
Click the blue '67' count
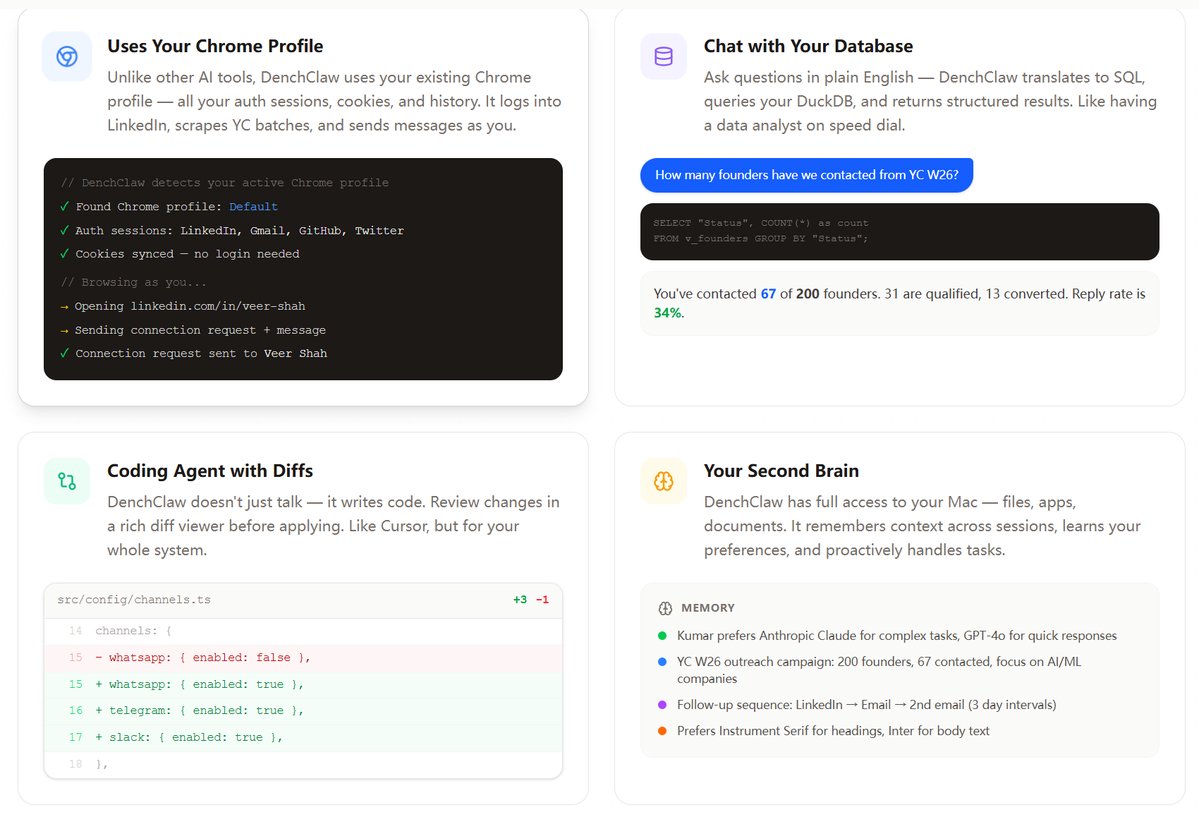click(x=768, y=294)
